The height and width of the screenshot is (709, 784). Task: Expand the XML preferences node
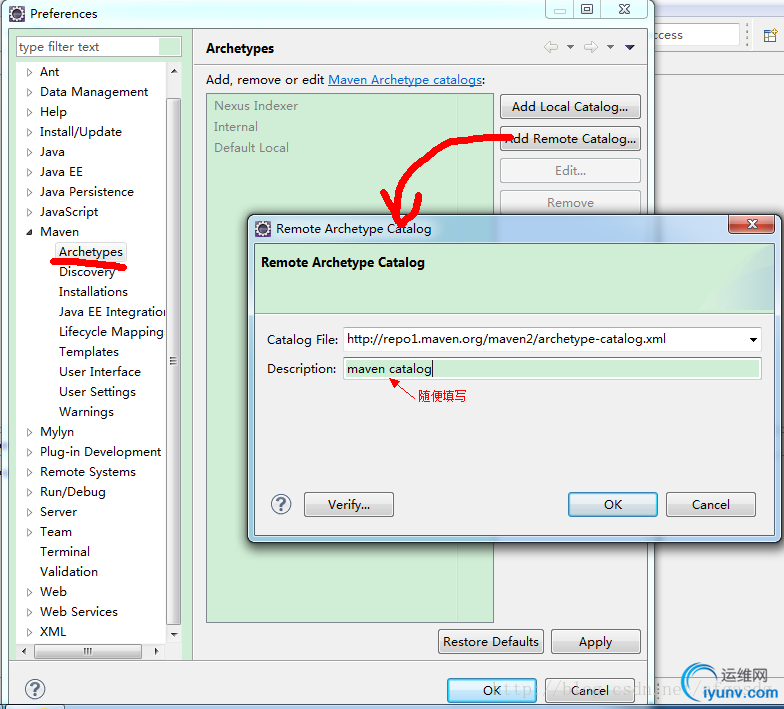[x=30, y=632]
